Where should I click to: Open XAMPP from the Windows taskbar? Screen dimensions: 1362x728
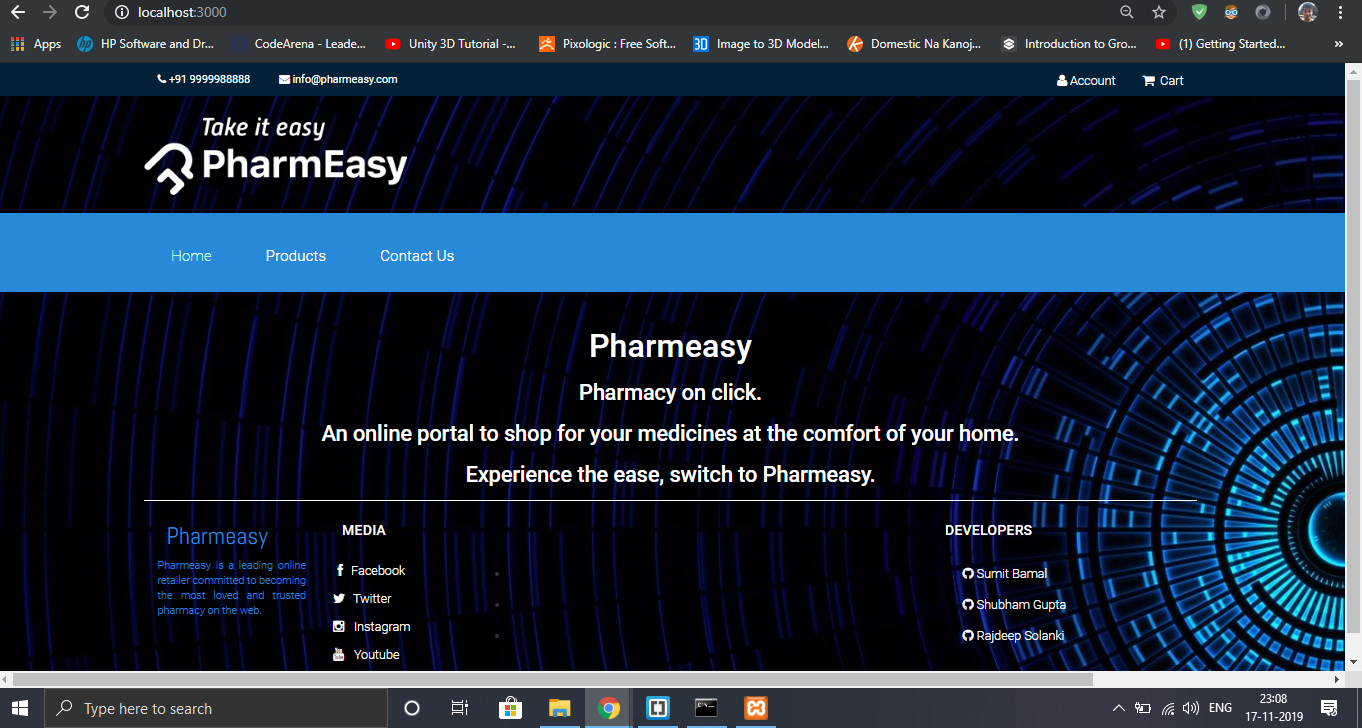tap(756, 708)
